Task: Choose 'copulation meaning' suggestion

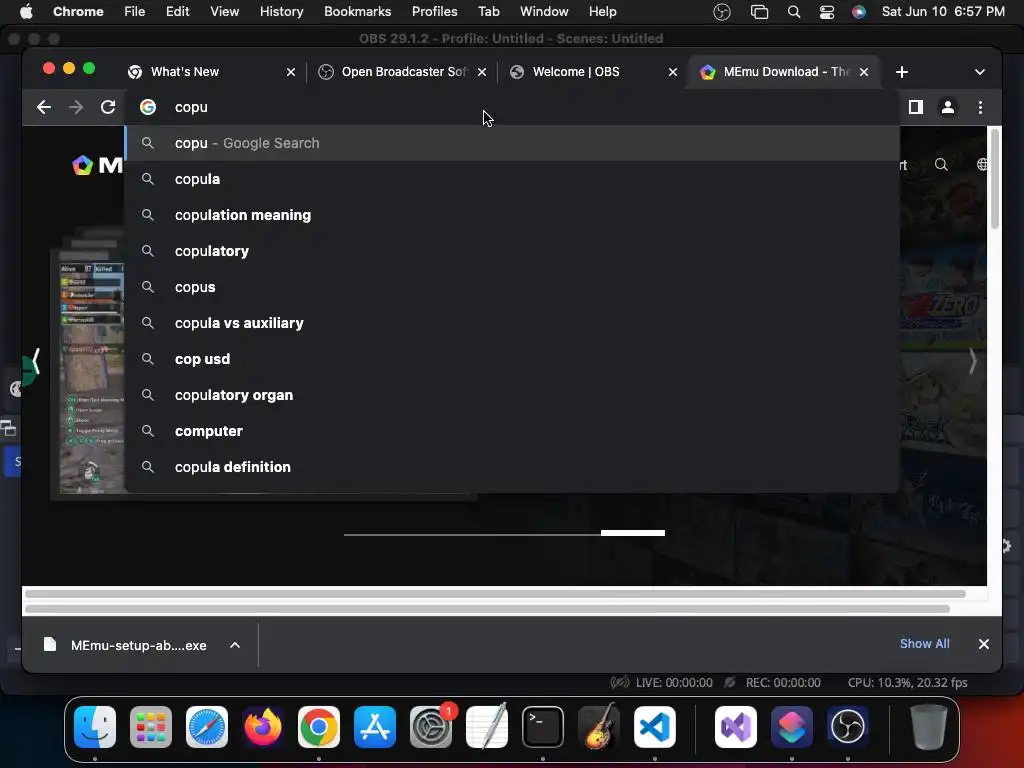Action: [512, 215]
